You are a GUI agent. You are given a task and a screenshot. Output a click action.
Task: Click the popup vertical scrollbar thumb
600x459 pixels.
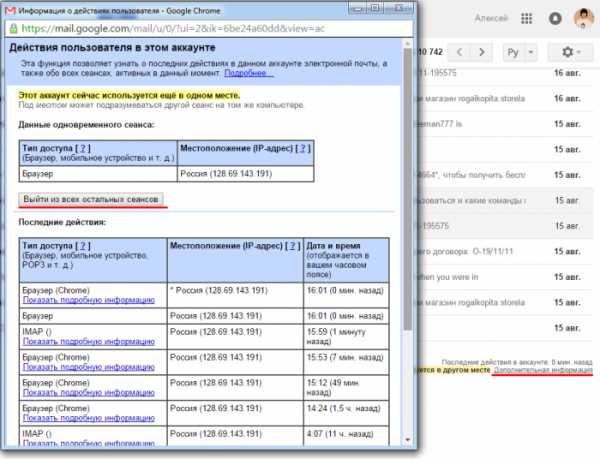point(408,189)
